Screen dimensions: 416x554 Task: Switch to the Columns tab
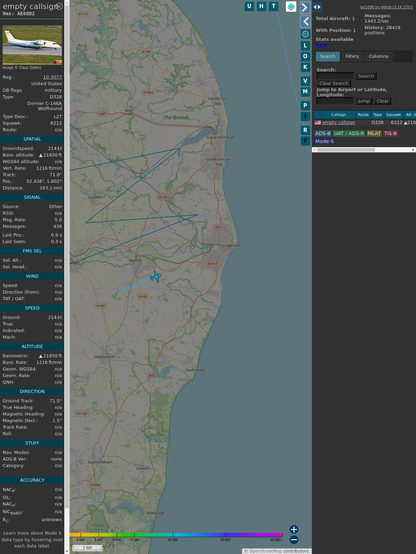point(378,56)
